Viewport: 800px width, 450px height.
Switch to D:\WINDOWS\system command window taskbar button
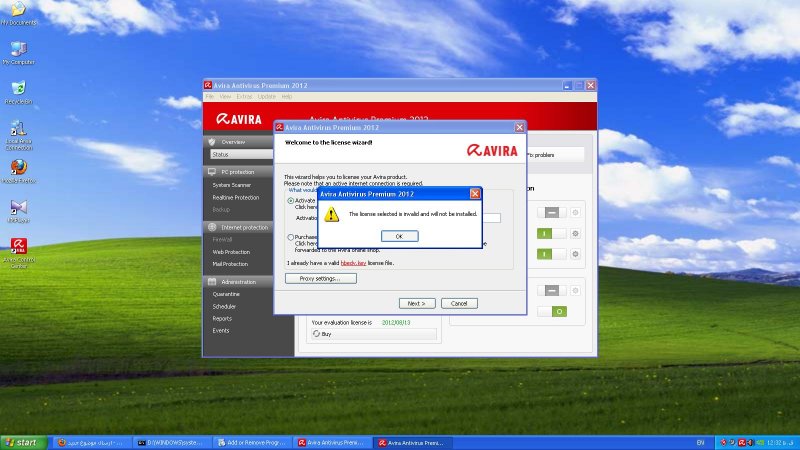click(171, 443)
